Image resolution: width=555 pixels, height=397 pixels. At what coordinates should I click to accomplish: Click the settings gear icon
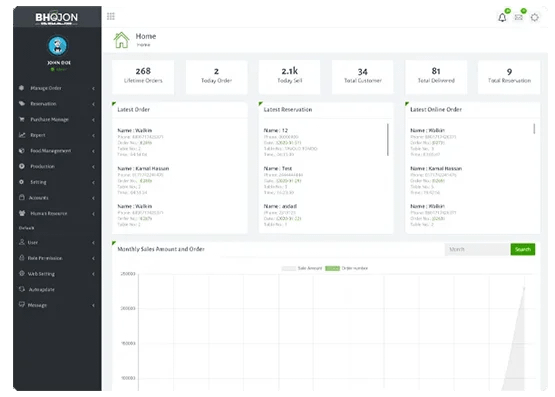tap(535, 17)
